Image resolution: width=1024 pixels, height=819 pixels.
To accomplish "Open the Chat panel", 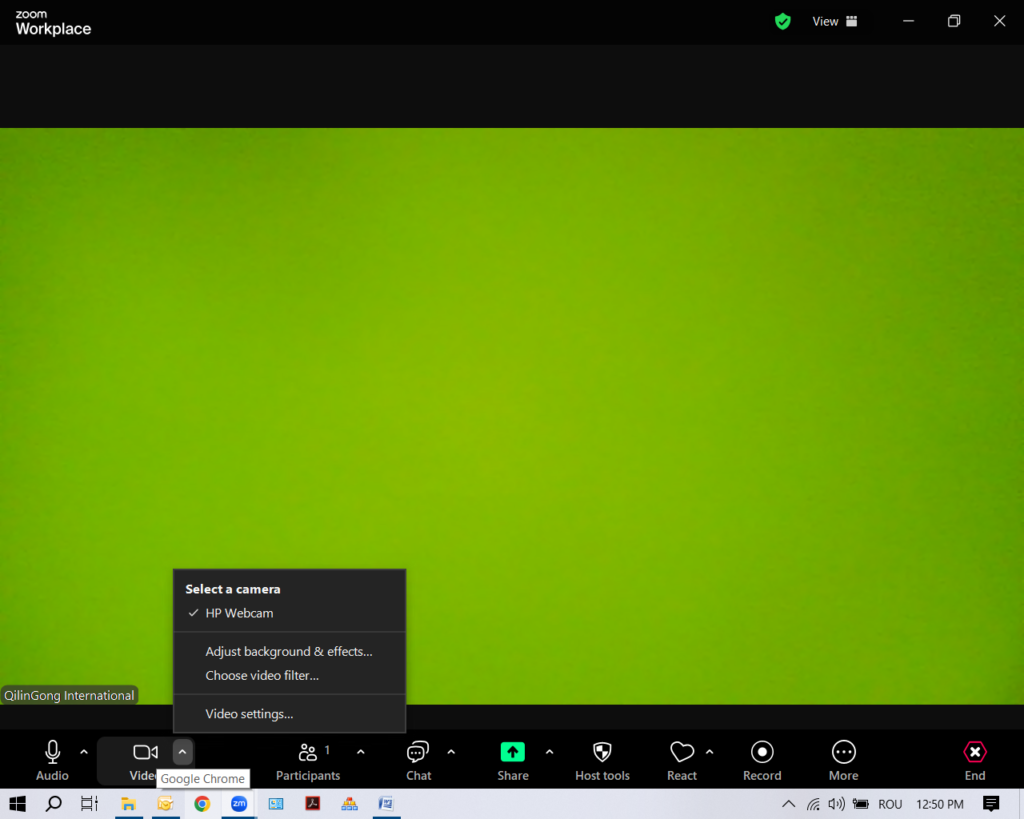I will (418, 760).
